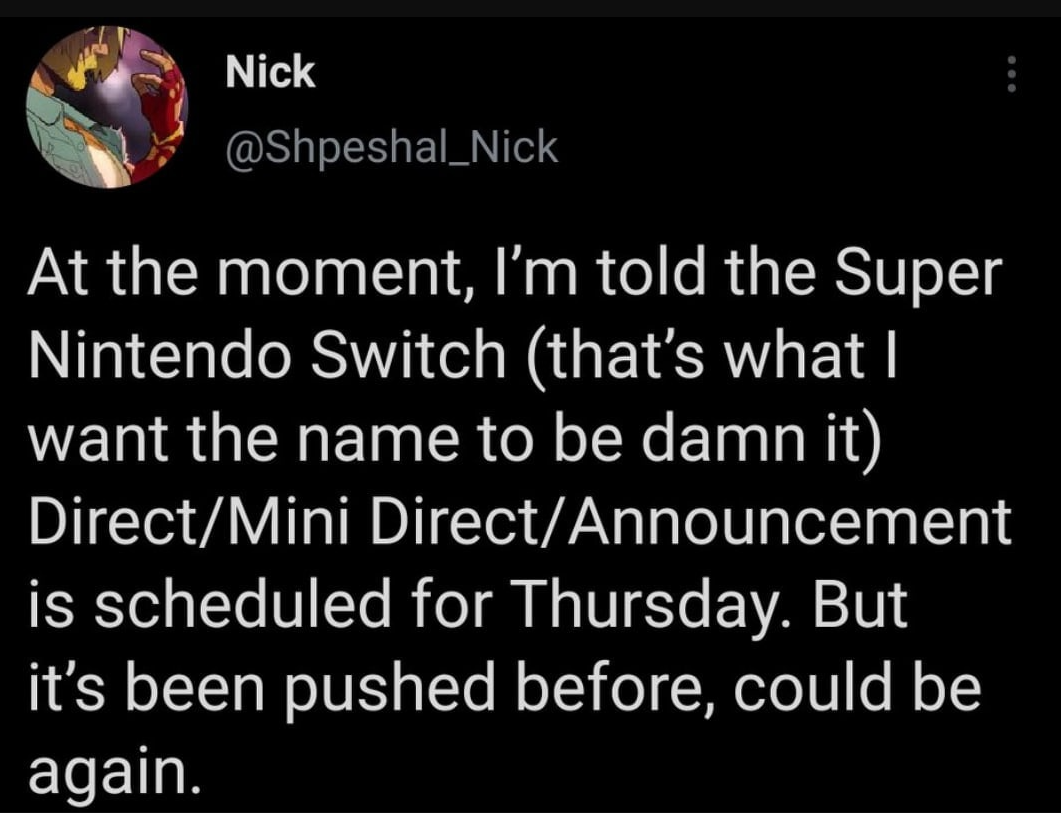Viewport: 1061px width, 813px height.
Task: Open the three-dot more options menu
Action: pyautogui.click(x=1011, y=74)
